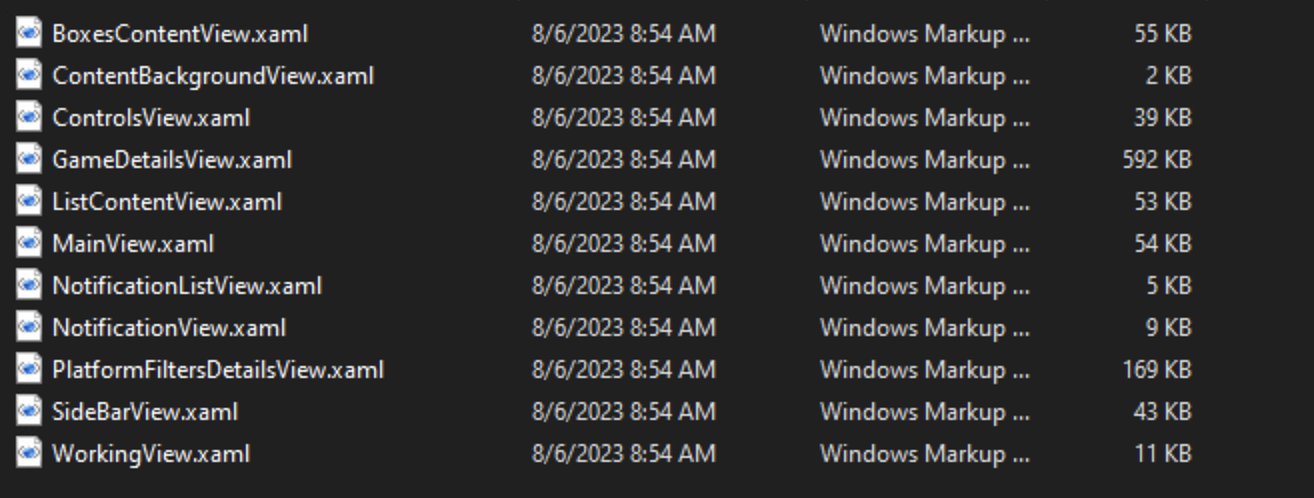
Task: Select the WorkingView.xaml file icon
Action: [29, 453]
